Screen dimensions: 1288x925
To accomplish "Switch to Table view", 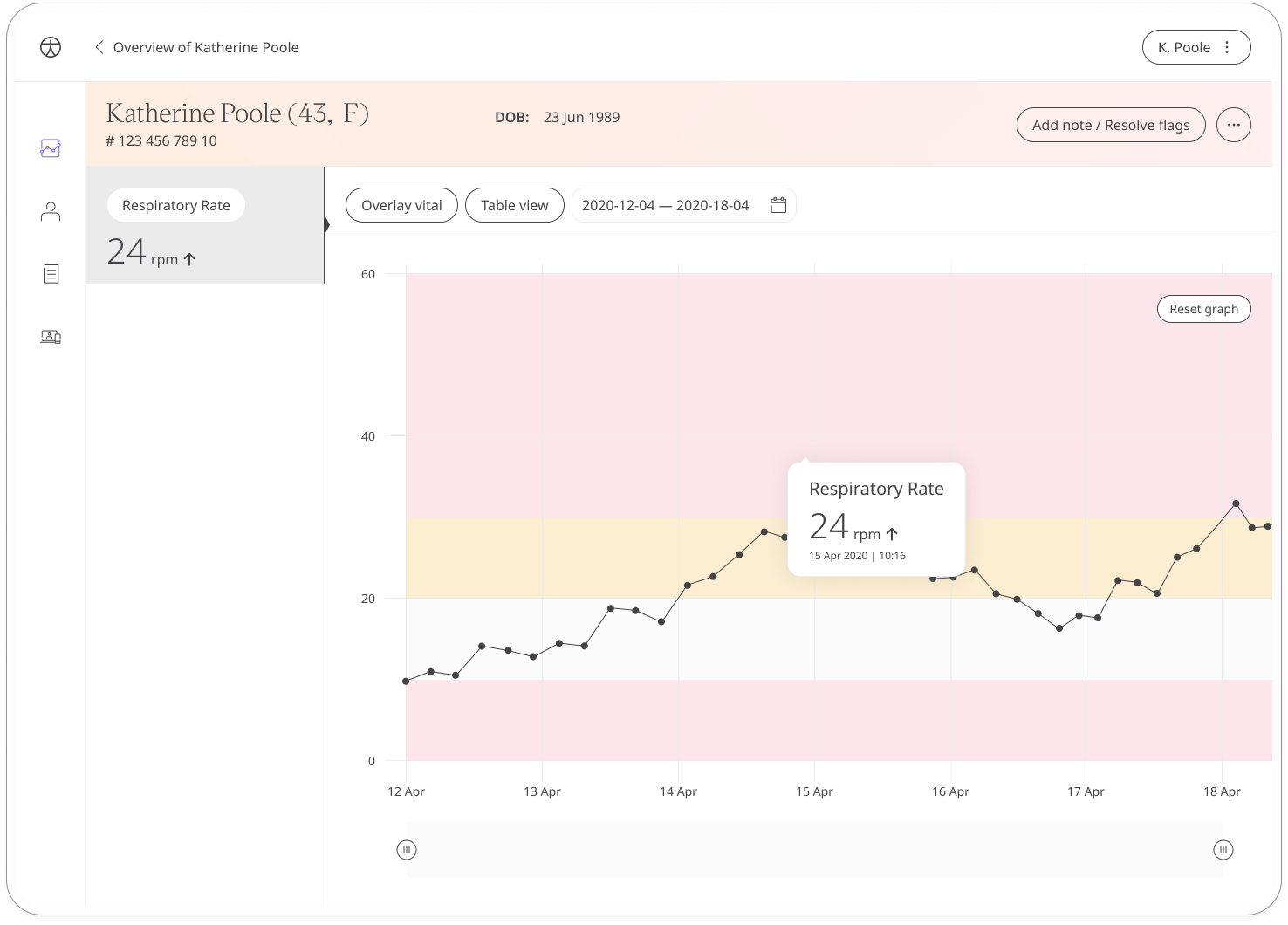I will pyautogui.click(x=515, y=205).
